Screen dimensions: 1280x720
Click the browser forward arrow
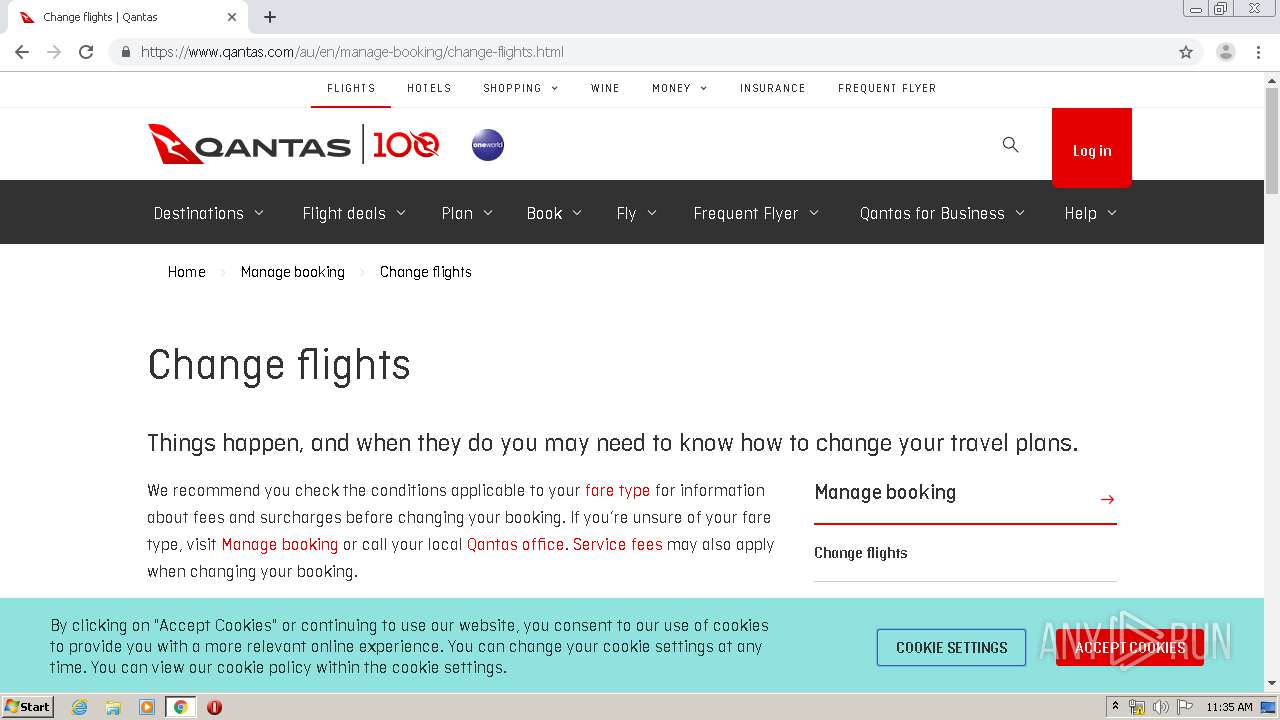coord(54,52)
